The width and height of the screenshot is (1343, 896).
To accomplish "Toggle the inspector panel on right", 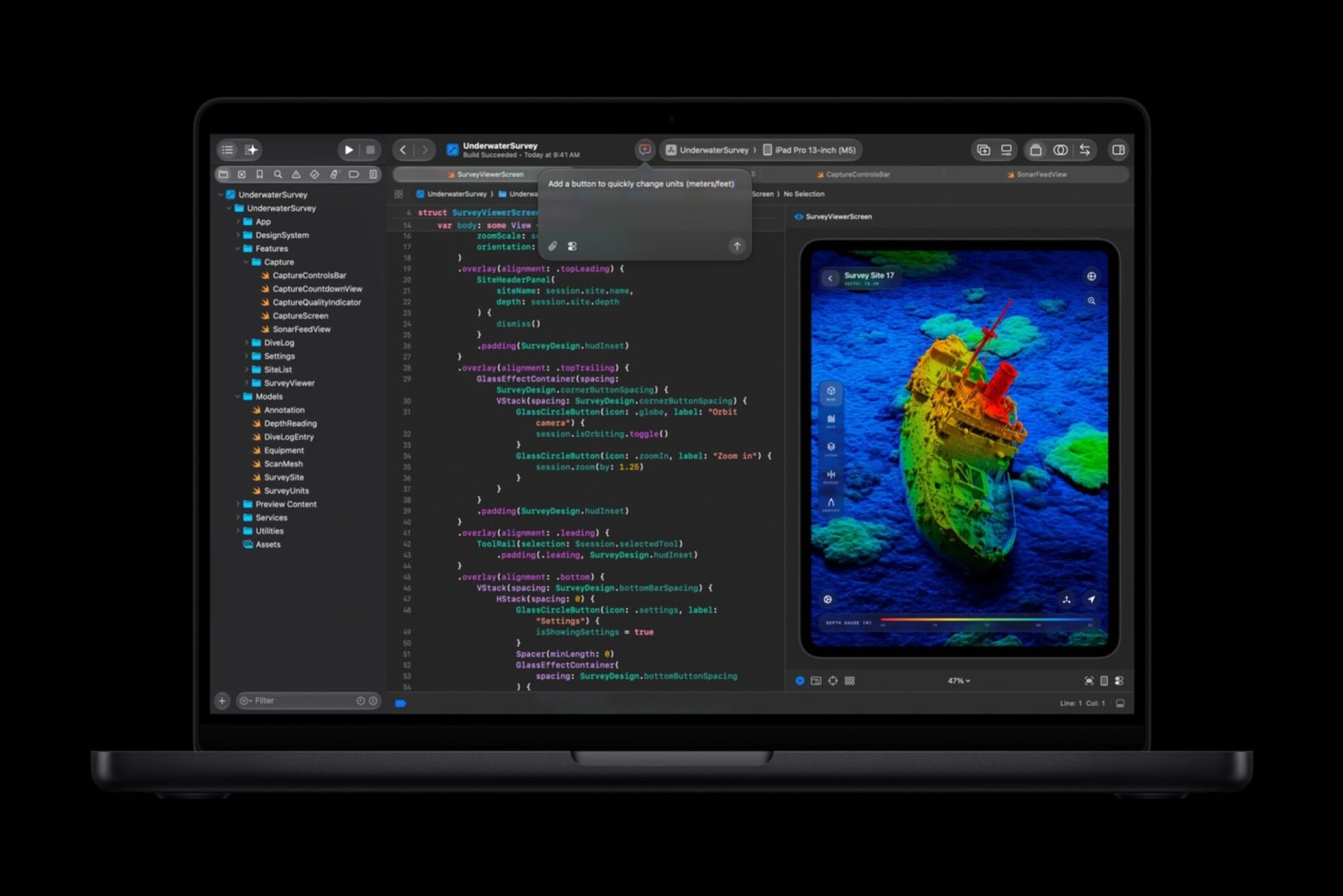I will 1118,150.
